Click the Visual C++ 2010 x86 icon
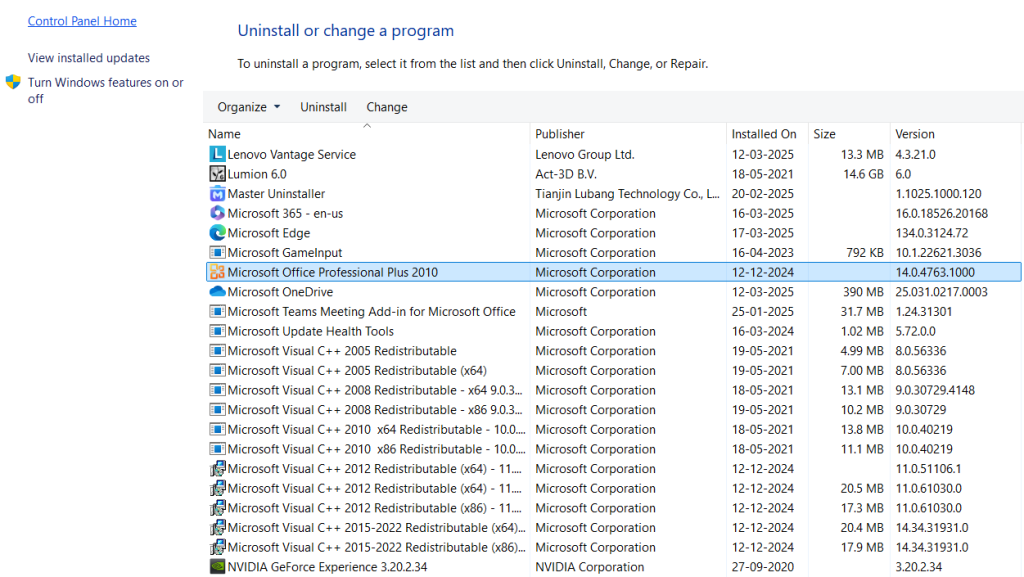1024x577 pixels. coord(217,448)
